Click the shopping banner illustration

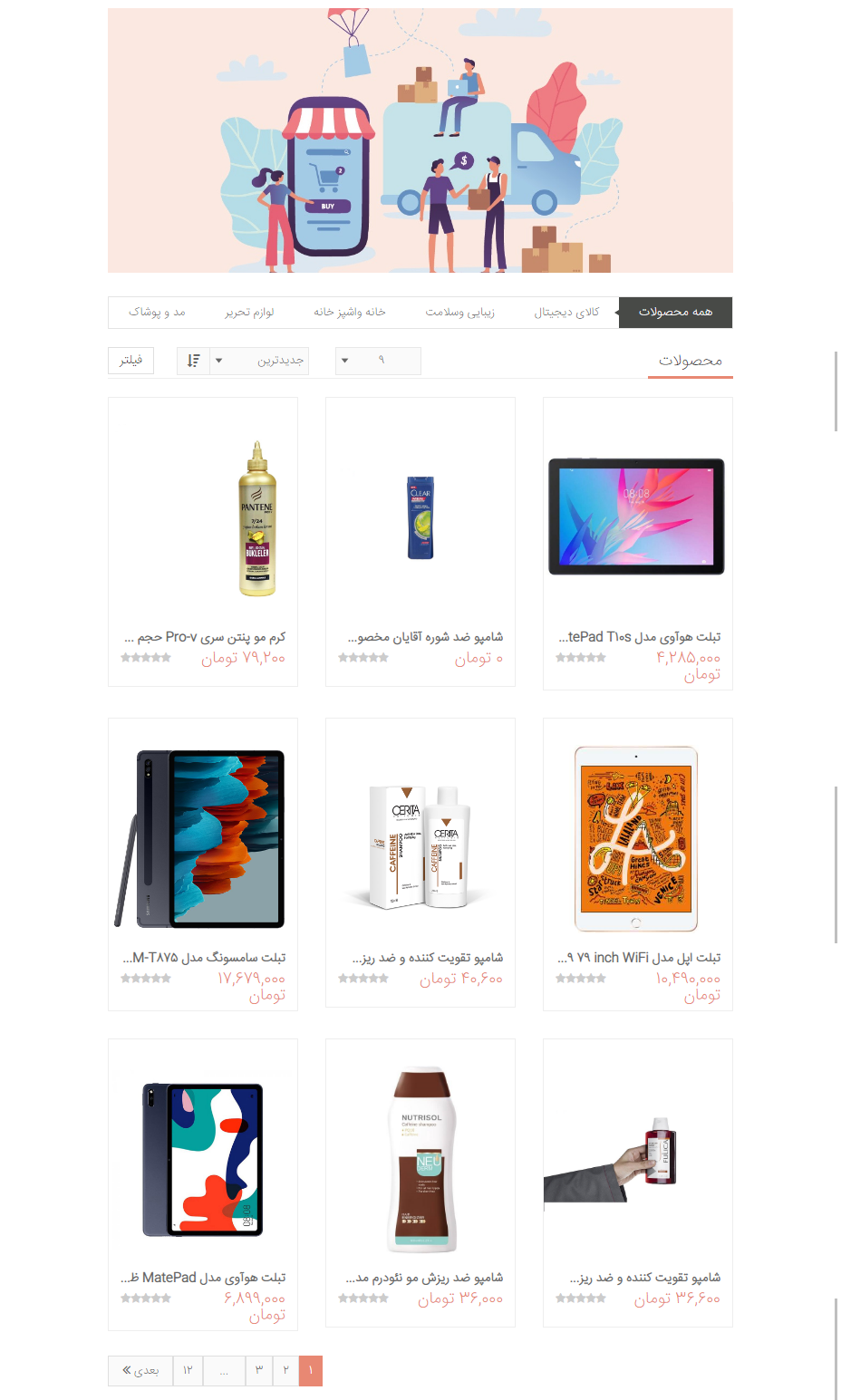click(x=420, y=140)
